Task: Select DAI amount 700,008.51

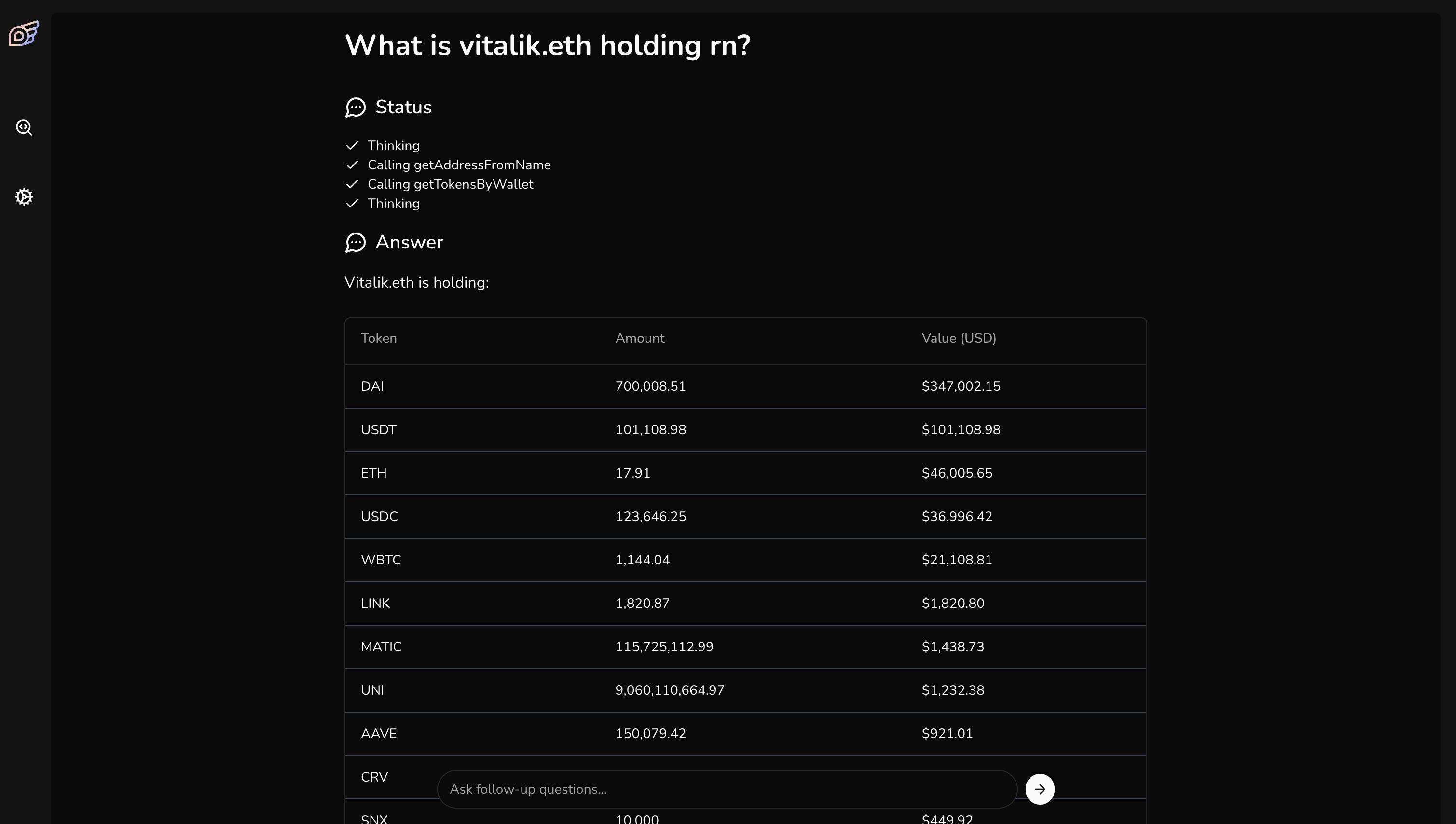Action: pyautogui.click(x=650, y=386)
